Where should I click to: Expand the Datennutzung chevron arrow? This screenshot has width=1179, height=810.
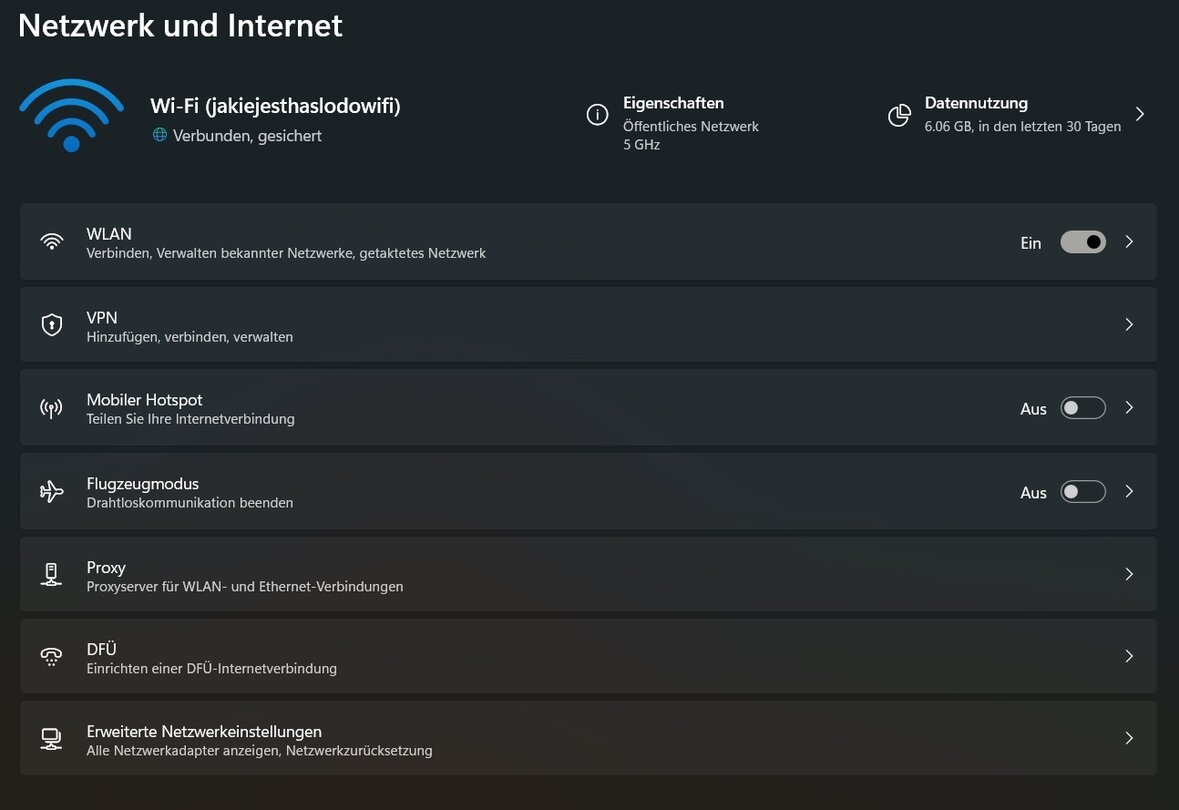point(1140,114)
